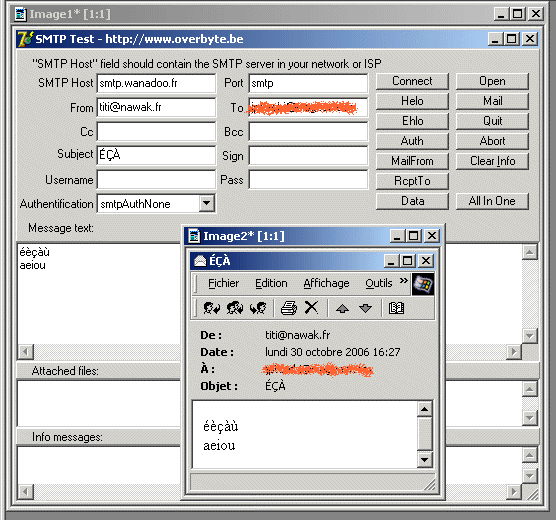Print the message with printer icon
556x520 pixels.
coord(289,308)
